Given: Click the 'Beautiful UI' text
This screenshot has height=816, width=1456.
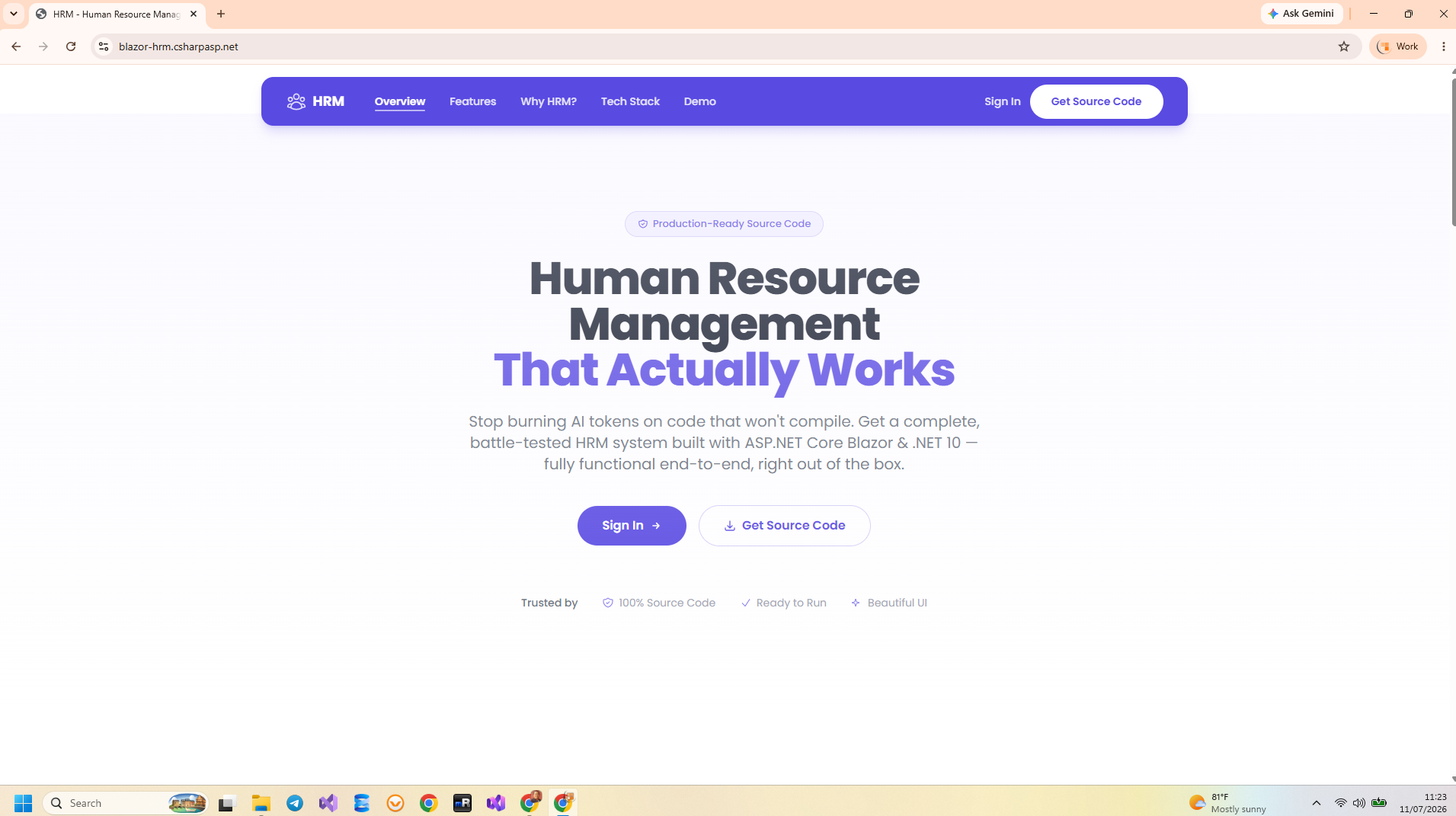Looking at the screenshot, I should click(x=897, y=603).
